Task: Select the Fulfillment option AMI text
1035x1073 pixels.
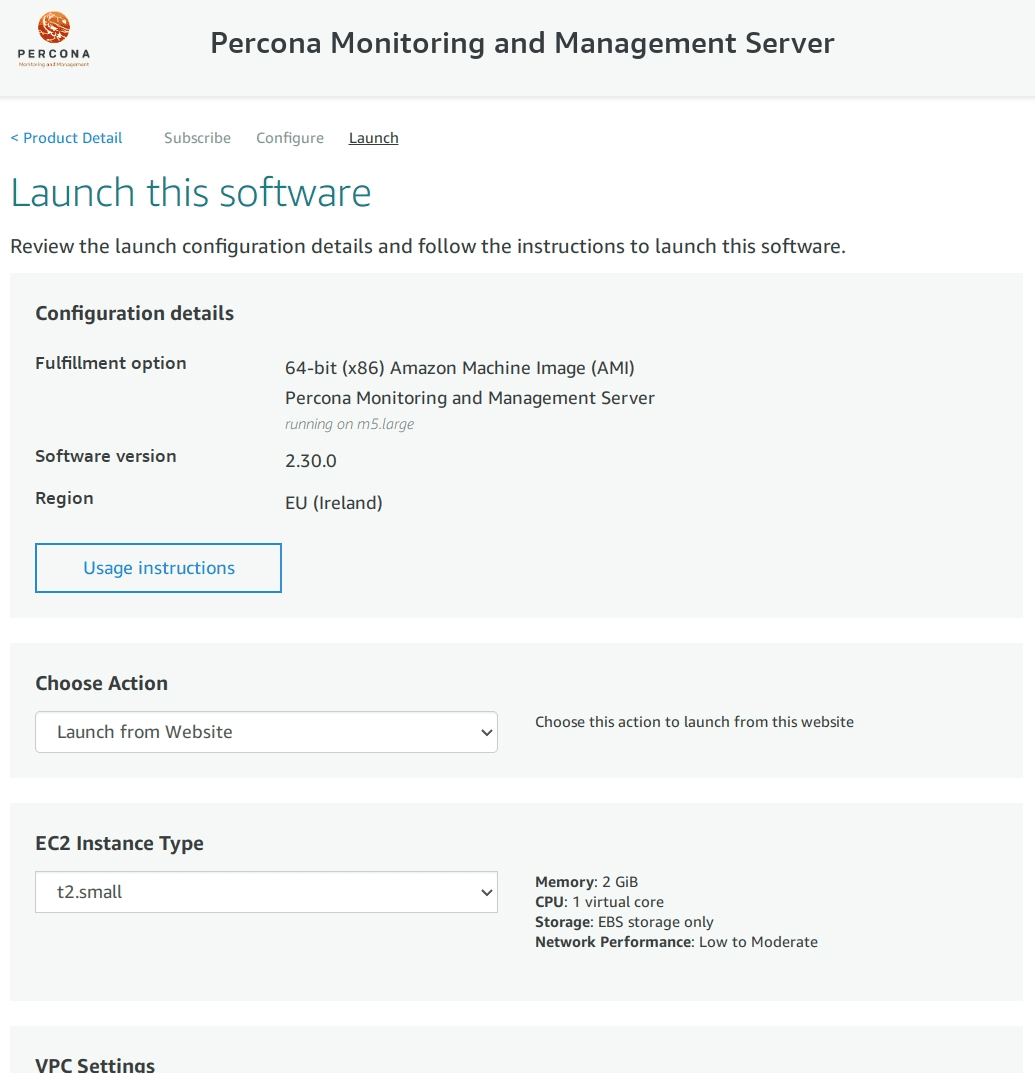Action: 460,368
